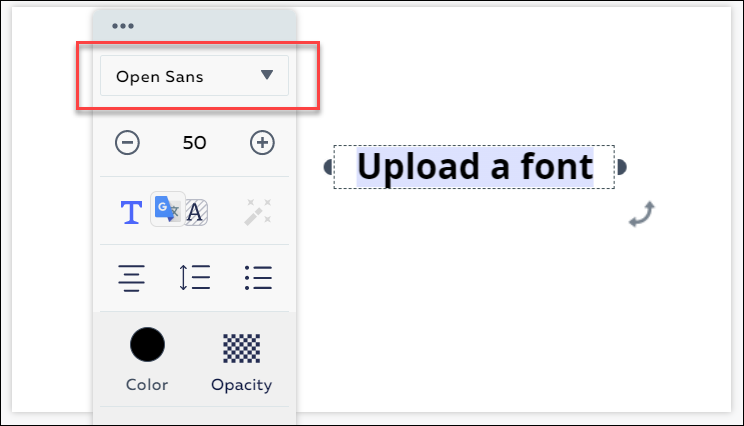Click the "Upload a font" text box
744x426 pixels.
tap(475, 167)
